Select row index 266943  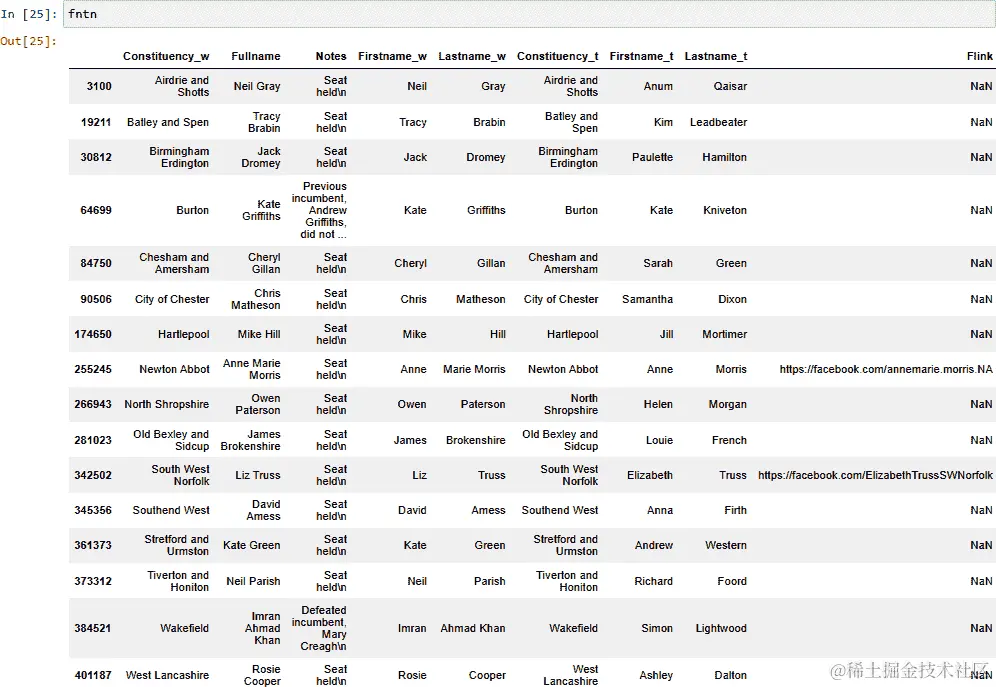pos(93,404)
